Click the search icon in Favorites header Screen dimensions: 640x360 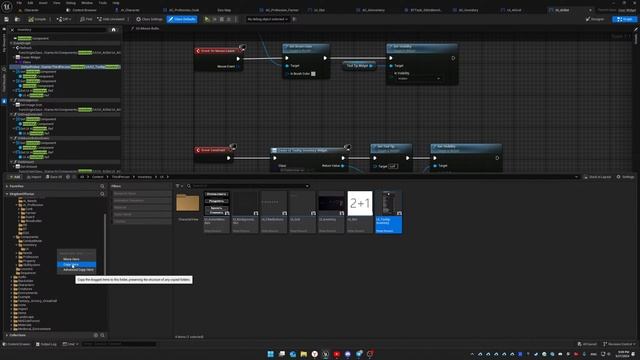[102, 186]
